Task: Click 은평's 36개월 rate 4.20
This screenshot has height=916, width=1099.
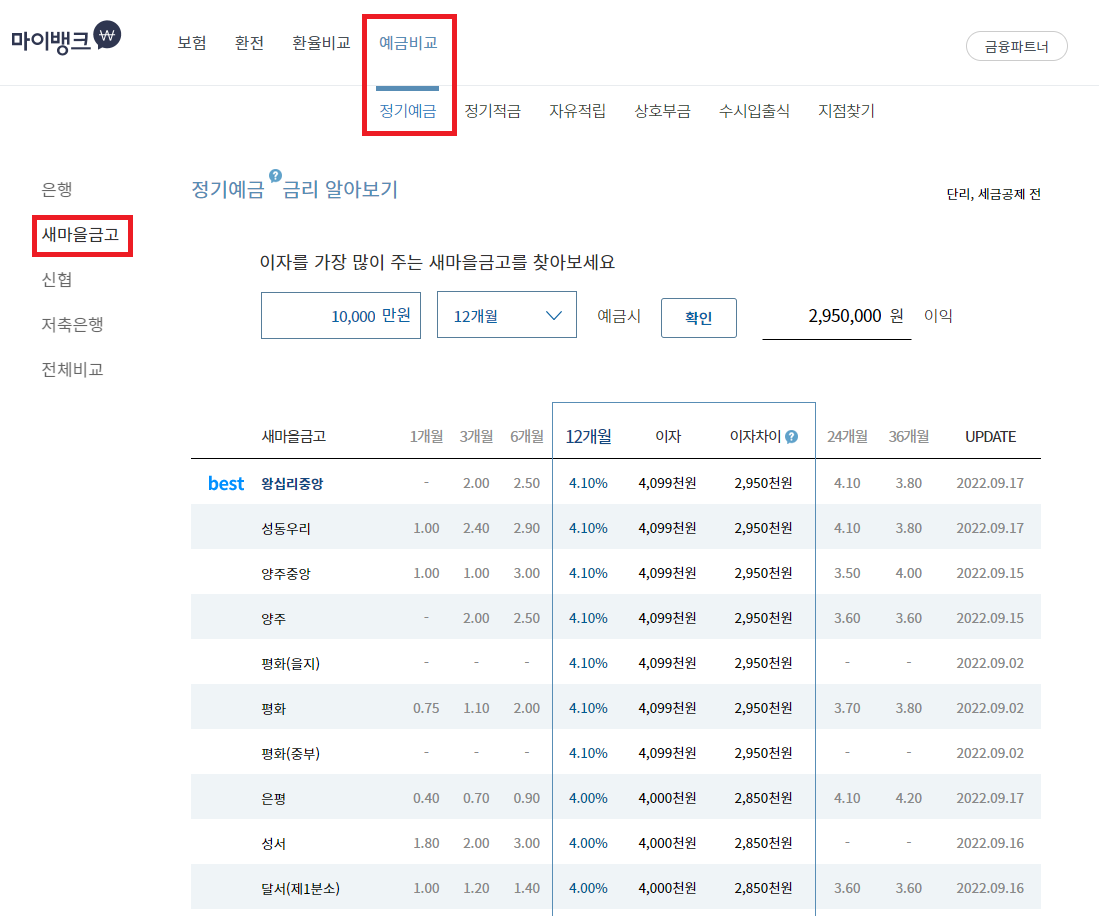Action: click(909, 798)
